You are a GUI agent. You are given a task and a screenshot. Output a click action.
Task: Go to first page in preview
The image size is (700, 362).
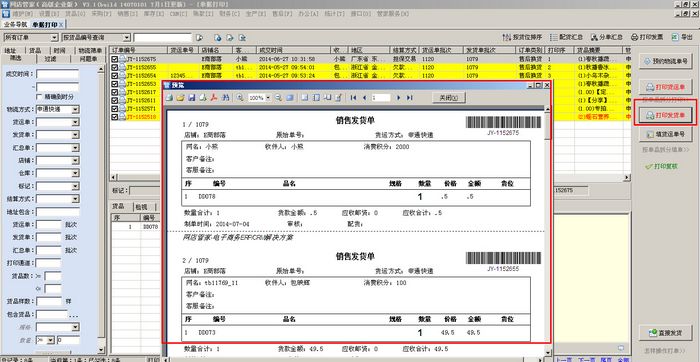[x=353, y=97]
